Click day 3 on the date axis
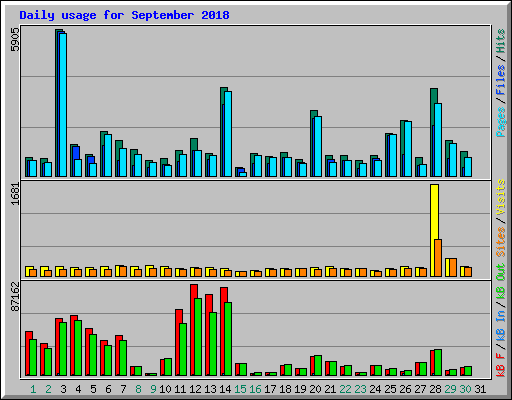Screen dimensions: 512x400 point(63,389)
